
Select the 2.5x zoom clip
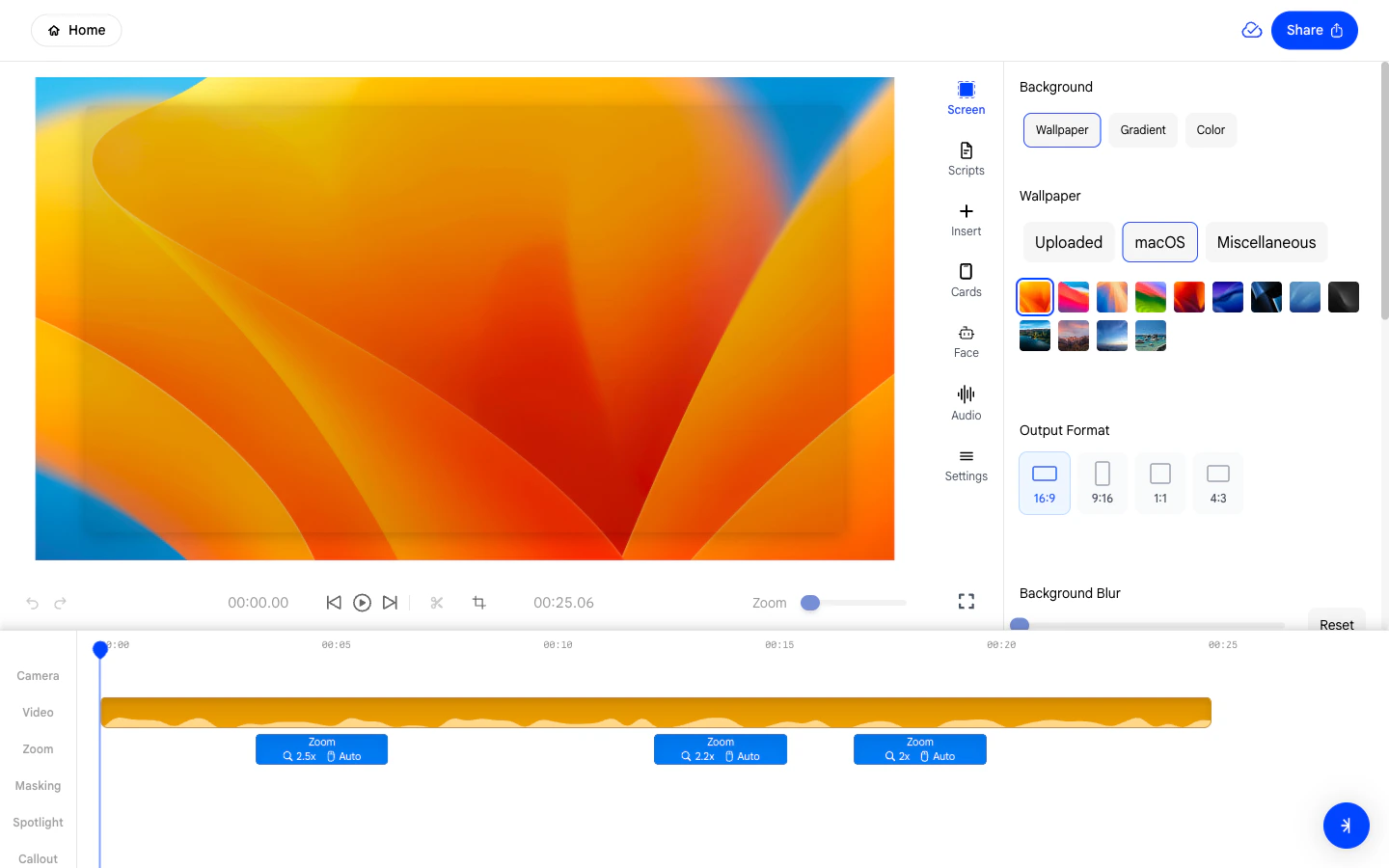click(321, 749)
